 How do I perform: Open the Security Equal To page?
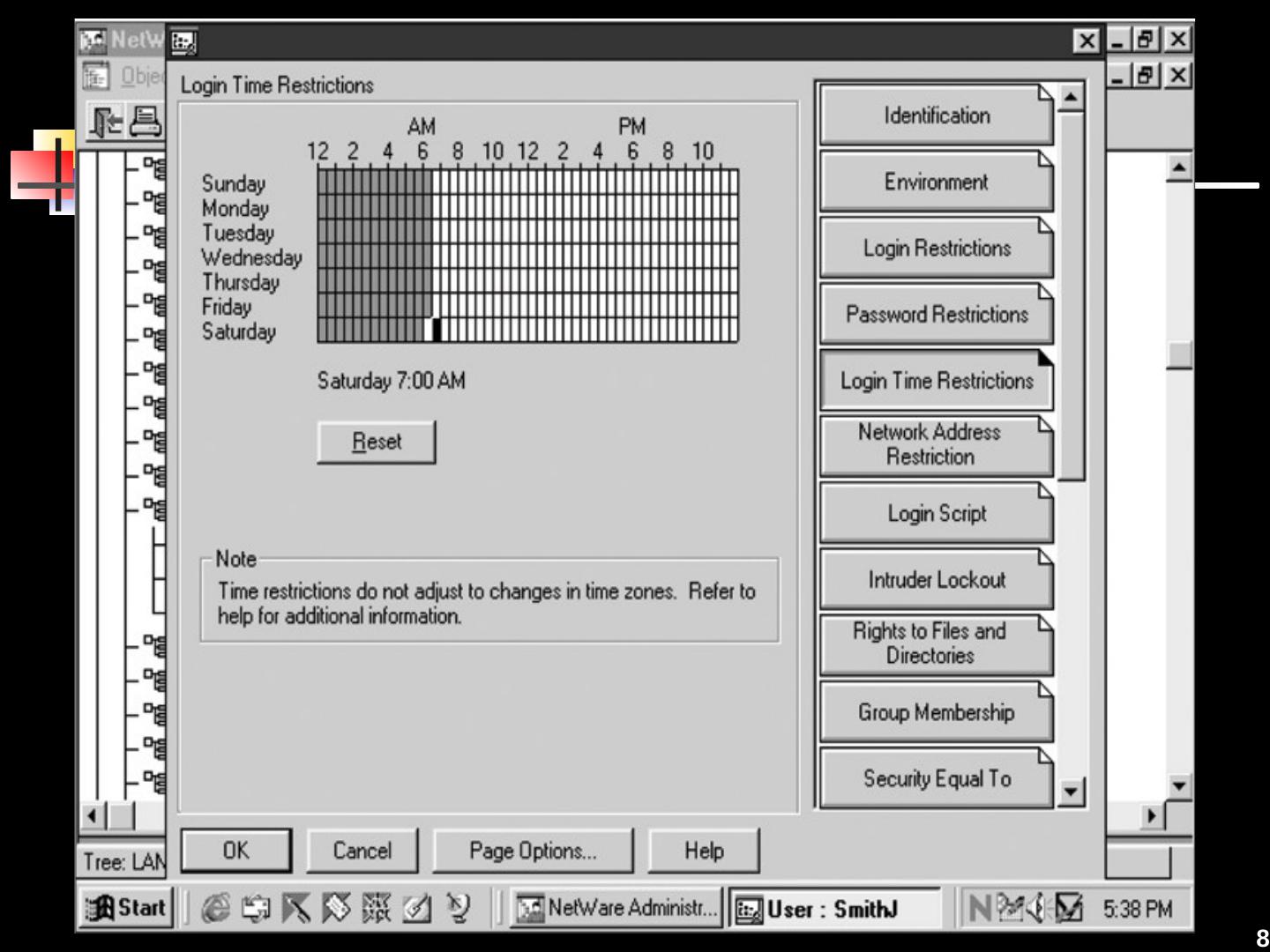[x=937, y=778]
